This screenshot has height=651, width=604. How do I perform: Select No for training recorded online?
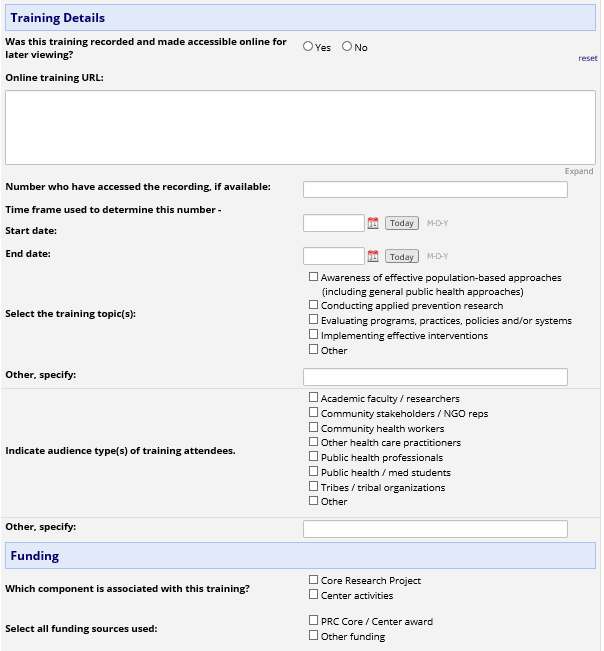tap(347, 47)
